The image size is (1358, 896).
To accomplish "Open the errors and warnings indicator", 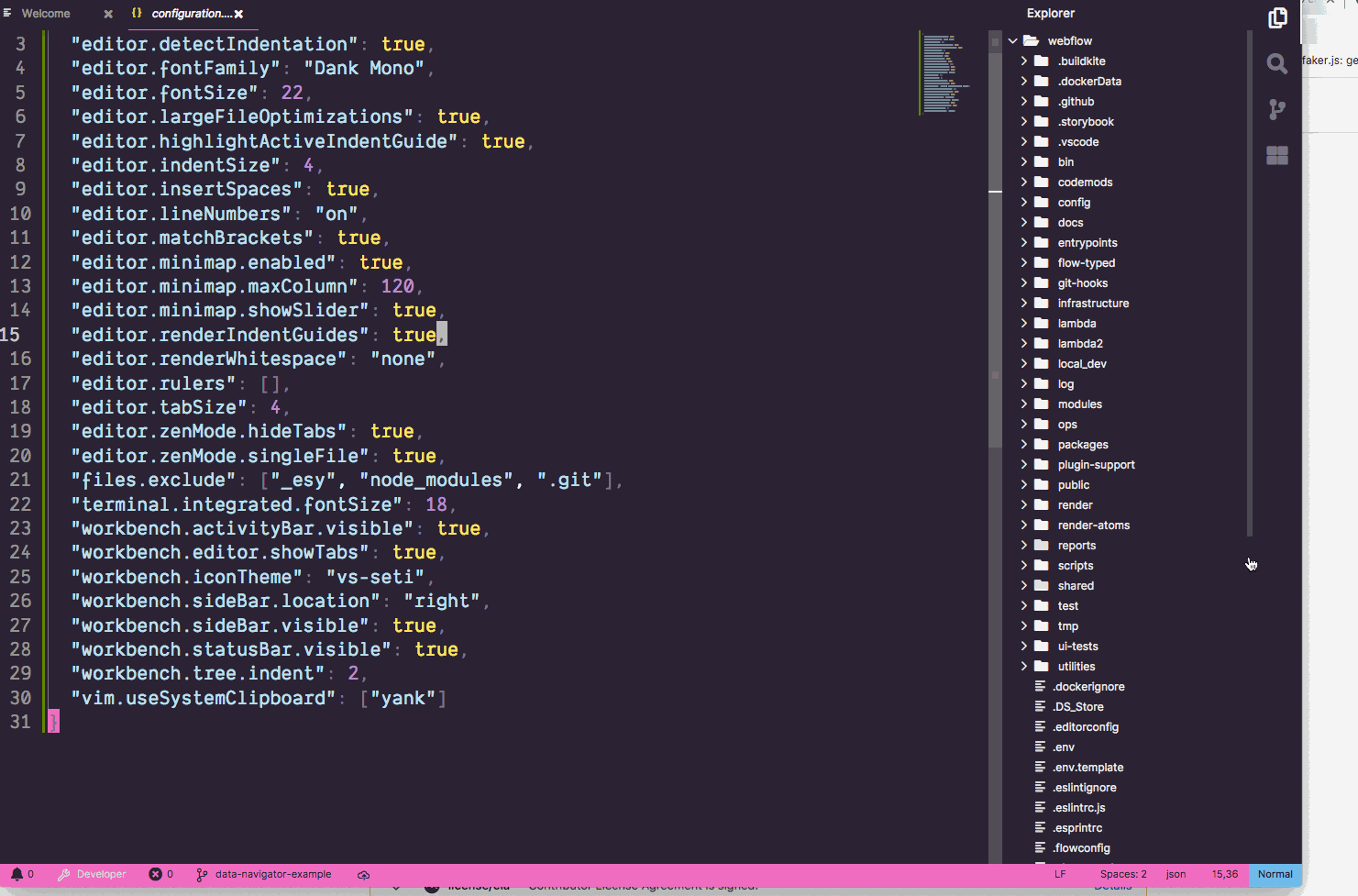I will (x=160, y=873).
